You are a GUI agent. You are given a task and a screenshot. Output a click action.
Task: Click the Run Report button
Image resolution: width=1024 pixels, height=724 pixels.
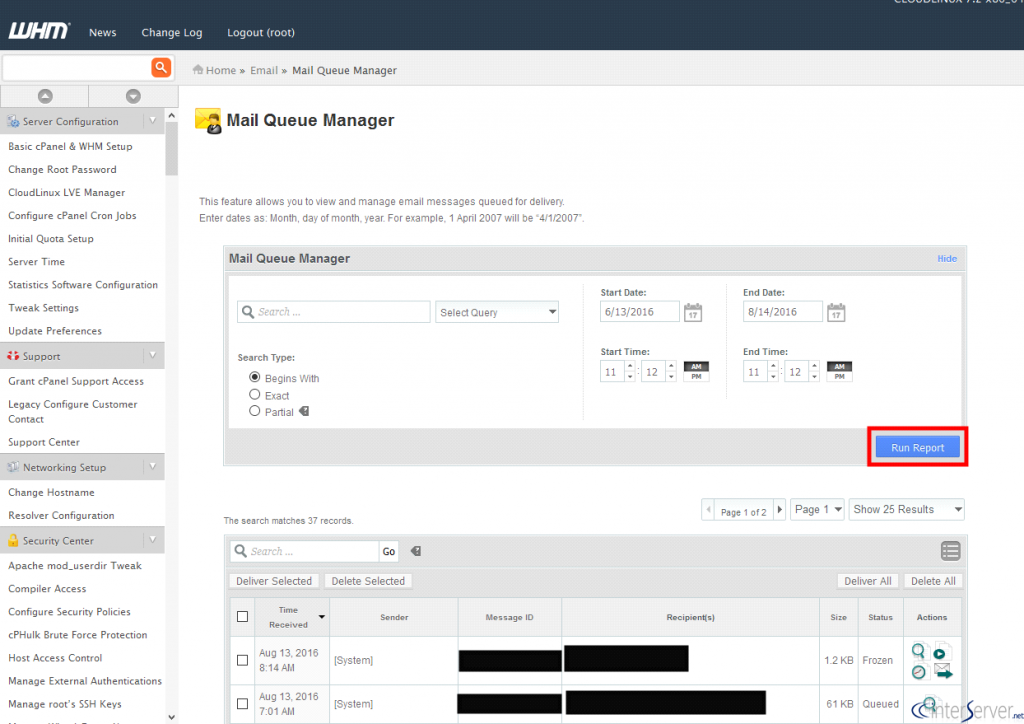(x=917, y=447)
